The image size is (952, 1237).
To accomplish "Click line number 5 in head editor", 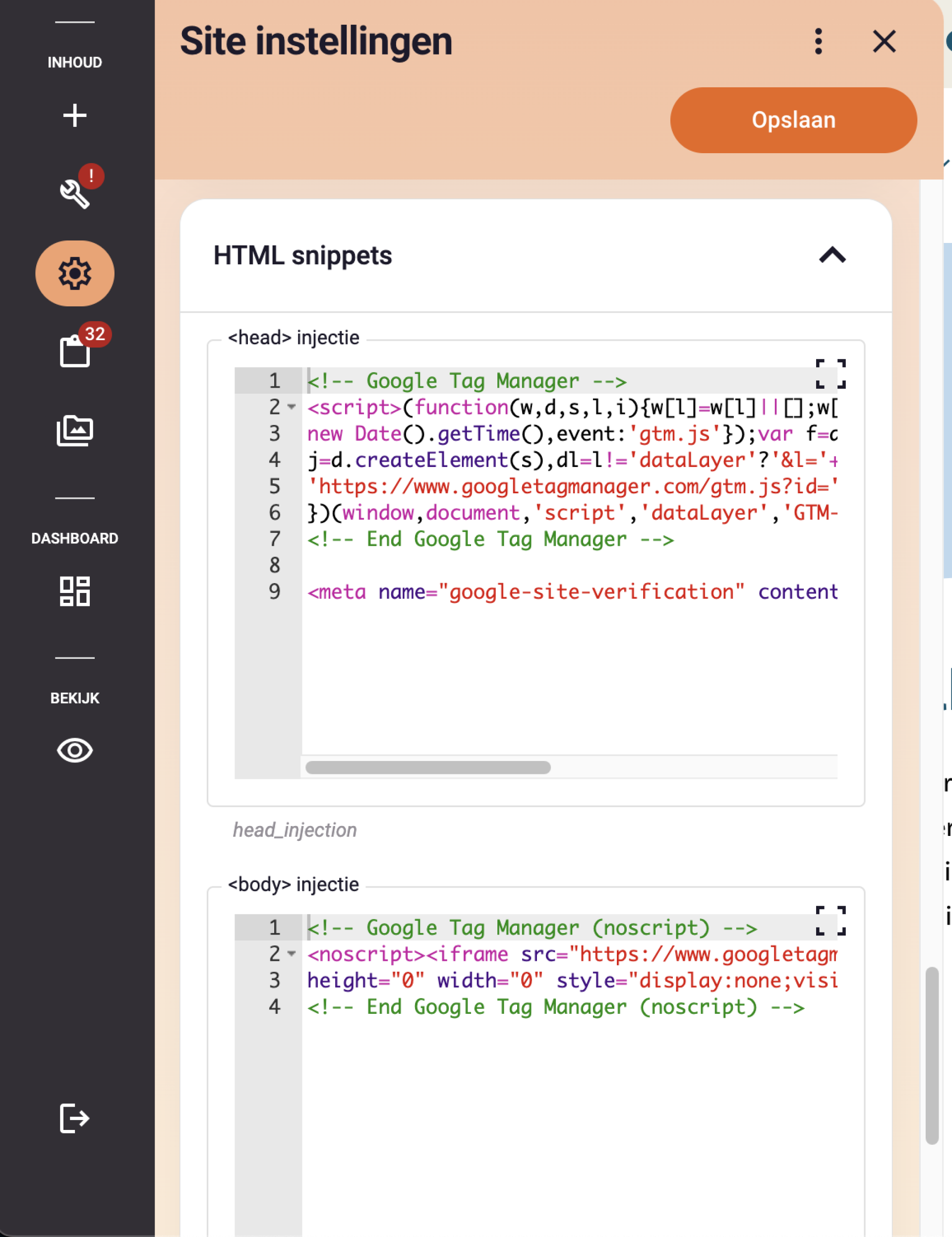I will pyautogui.click(x=275, y=486).
